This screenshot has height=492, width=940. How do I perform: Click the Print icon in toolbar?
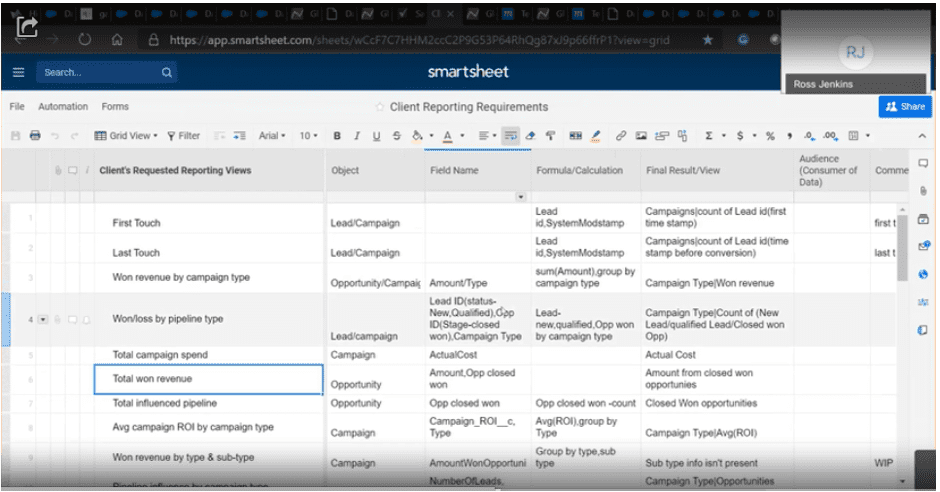(x=35, y=136)
